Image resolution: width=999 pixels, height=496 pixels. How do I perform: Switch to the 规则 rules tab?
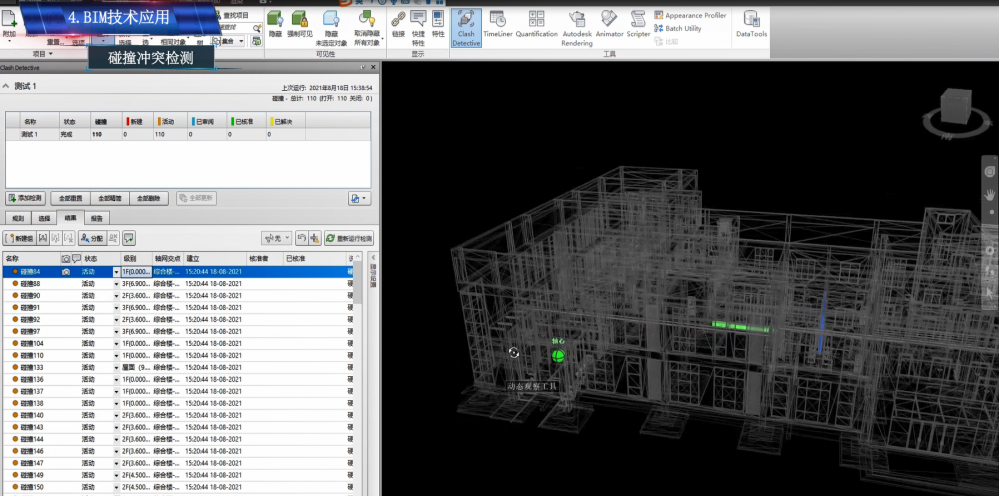click(x=17, y=217)
